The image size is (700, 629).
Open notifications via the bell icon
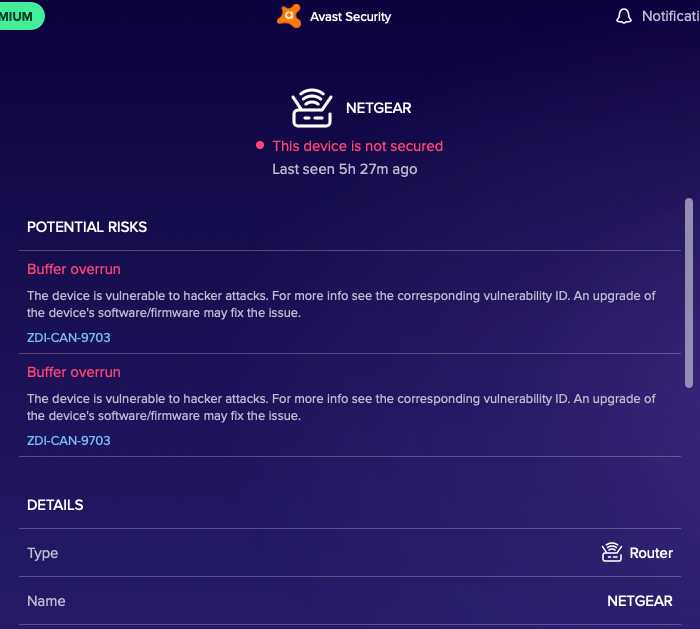625,16
